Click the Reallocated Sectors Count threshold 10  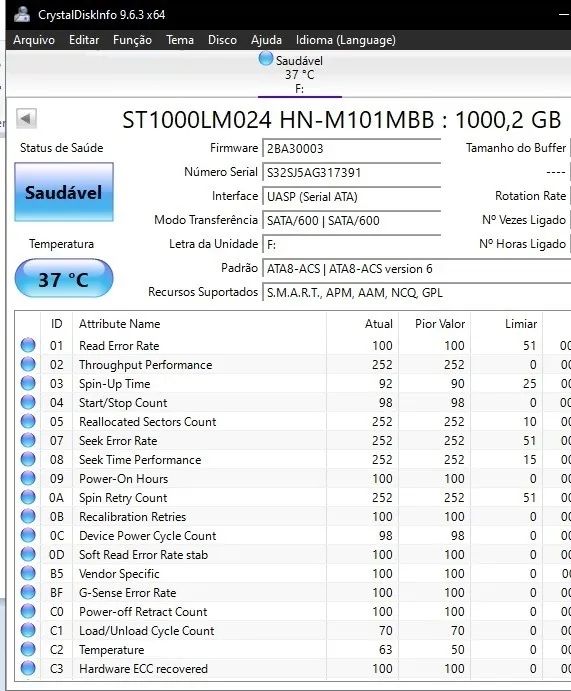tap(530, 422)
